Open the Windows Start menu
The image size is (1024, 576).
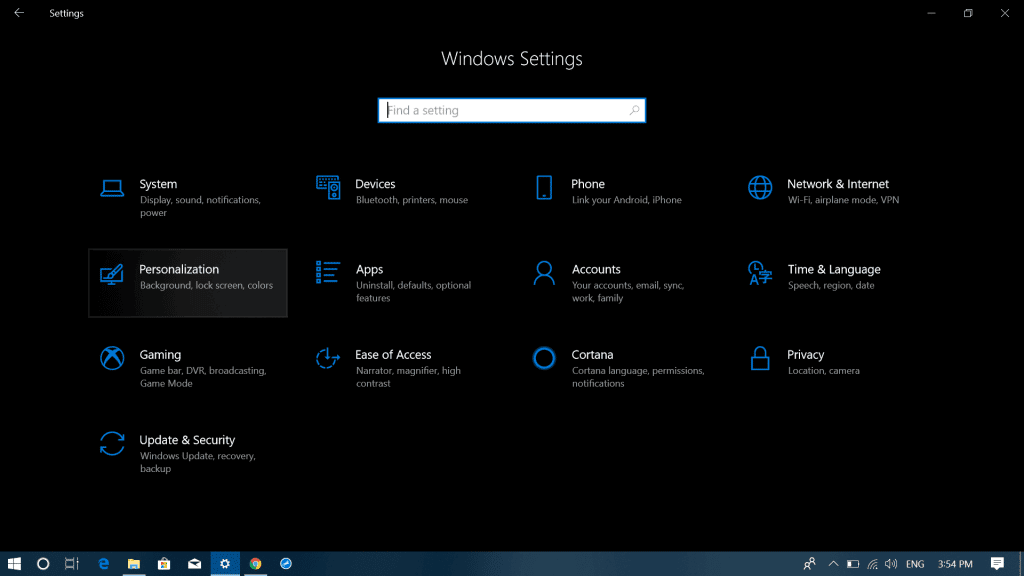14,564
